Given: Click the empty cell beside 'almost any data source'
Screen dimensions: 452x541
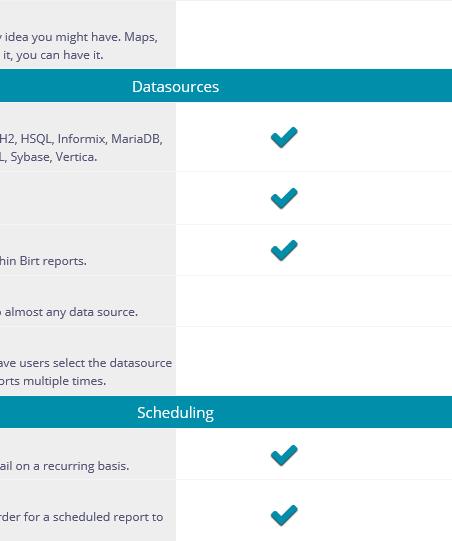Looking at the screenshot, I should (x=314, y=301).
